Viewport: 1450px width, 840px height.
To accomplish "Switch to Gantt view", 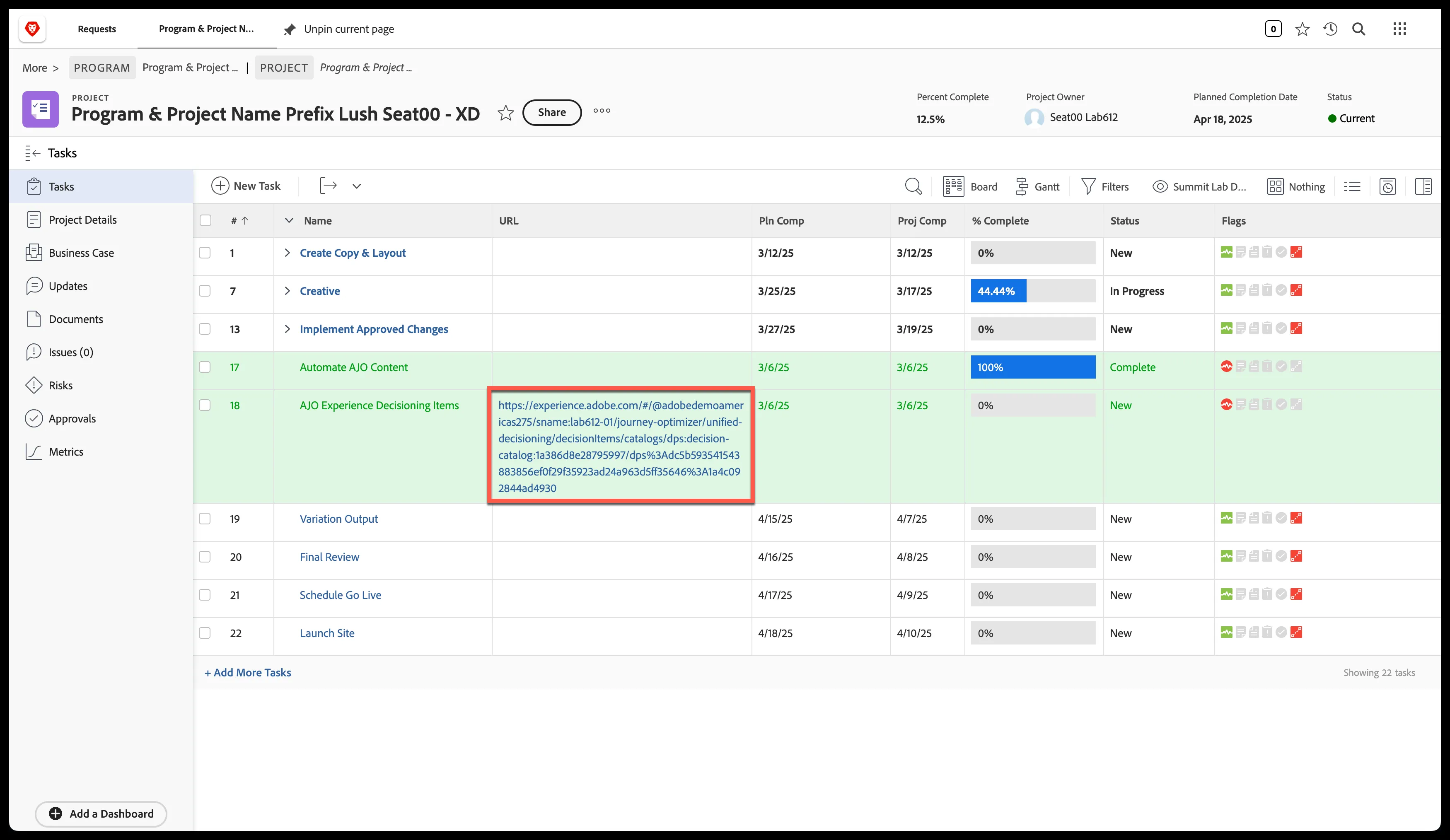I will [x=1037, y=186].
